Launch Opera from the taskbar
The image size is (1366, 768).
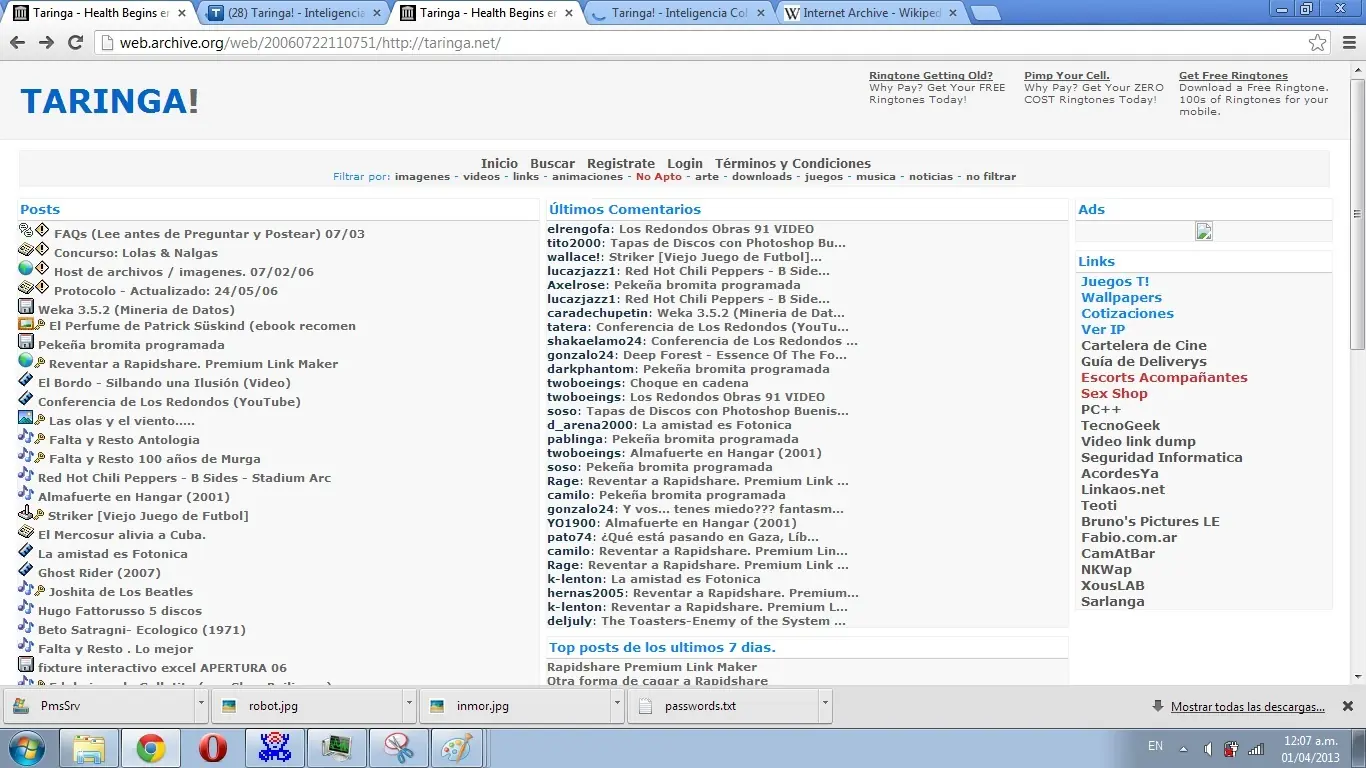click(x=213, y=748)
